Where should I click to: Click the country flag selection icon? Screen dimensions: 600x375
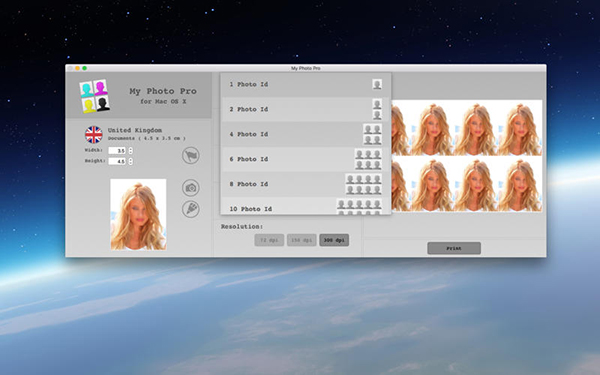(x=191, y=155)
